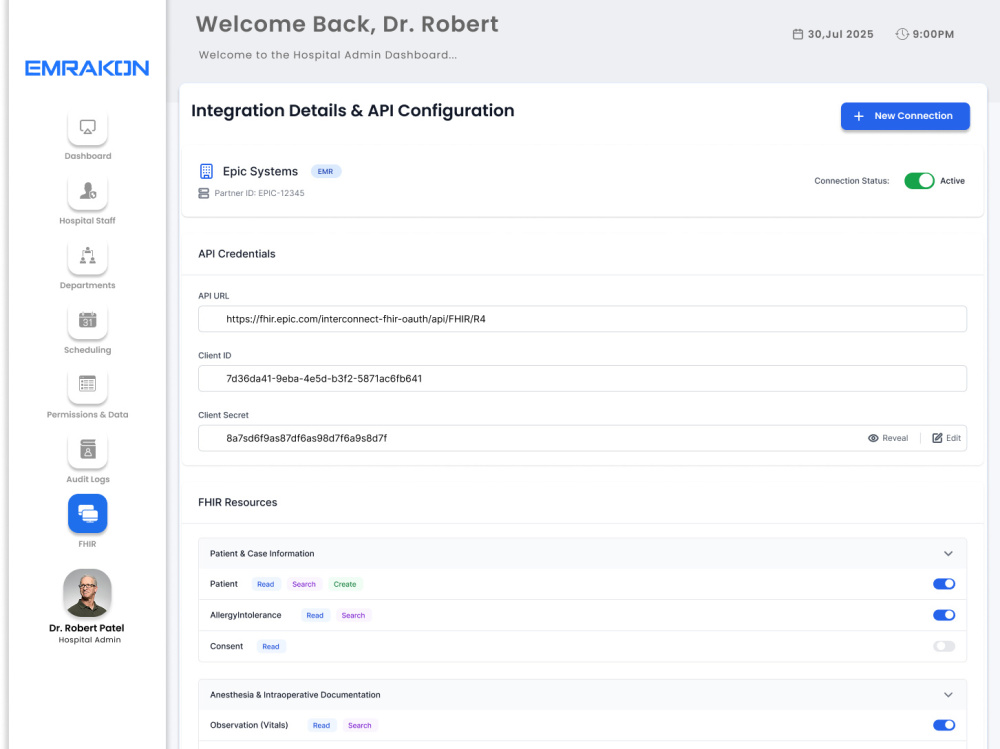Collapse Anesthesia & Intraoperative Documentation section
This screenshot has height=749, width=1000.
pyautogui.click(x=948, y=695)
